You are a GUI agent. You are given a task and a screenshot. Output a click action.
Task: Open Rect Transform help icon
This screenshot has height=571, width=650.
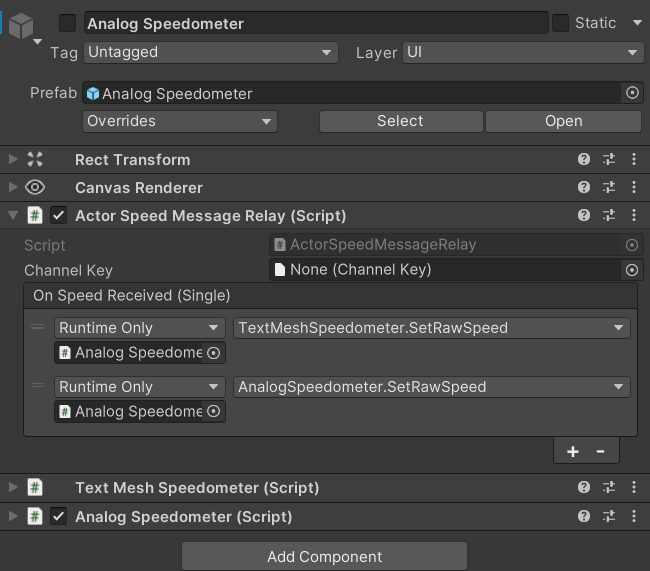pyautogui.click(x=584, y=159)
